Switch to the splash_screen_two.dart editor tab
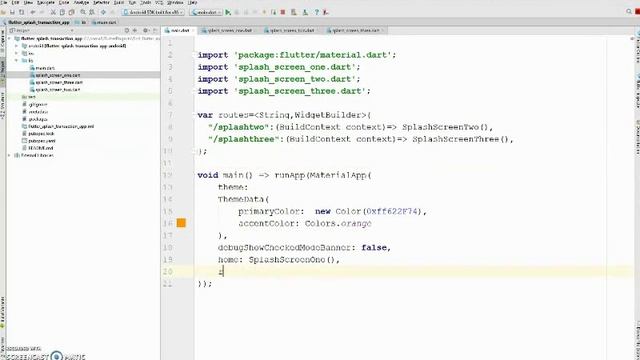Viewport: 640px width, 360px height. (x=291, y=30)
